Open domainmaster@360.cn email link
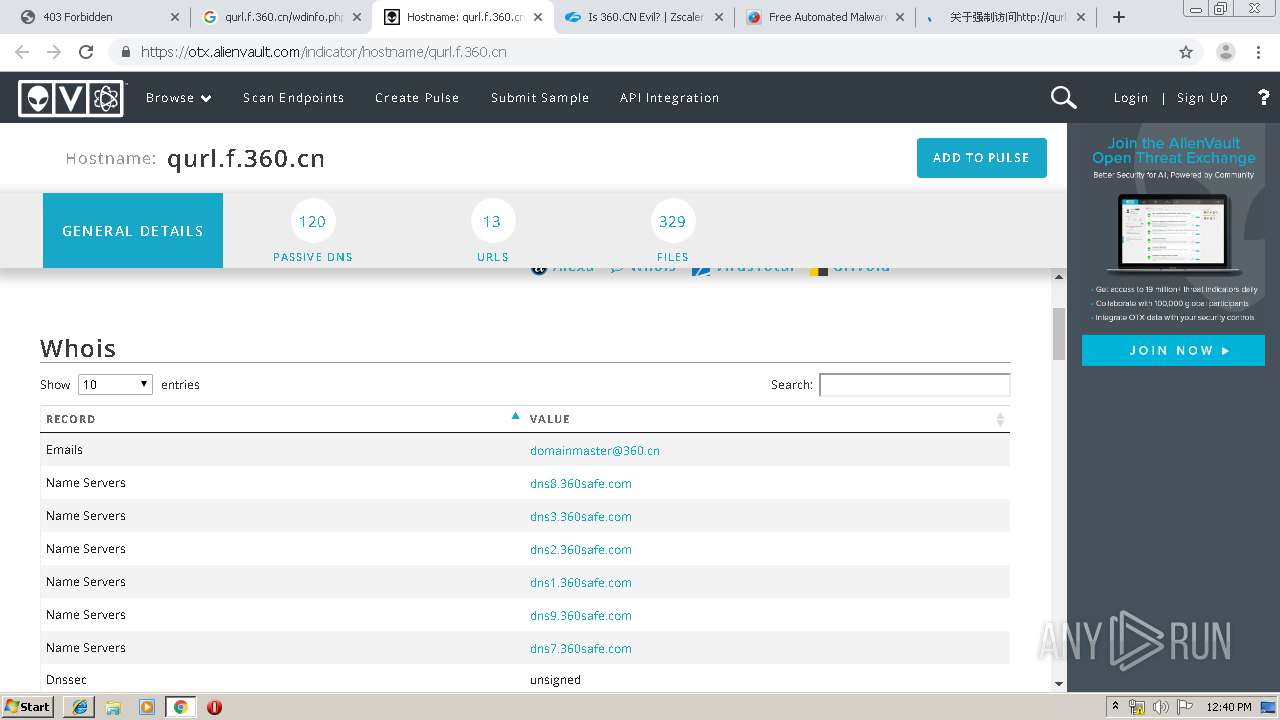This screenshot has width=1280, height=720. coord(595,451)
